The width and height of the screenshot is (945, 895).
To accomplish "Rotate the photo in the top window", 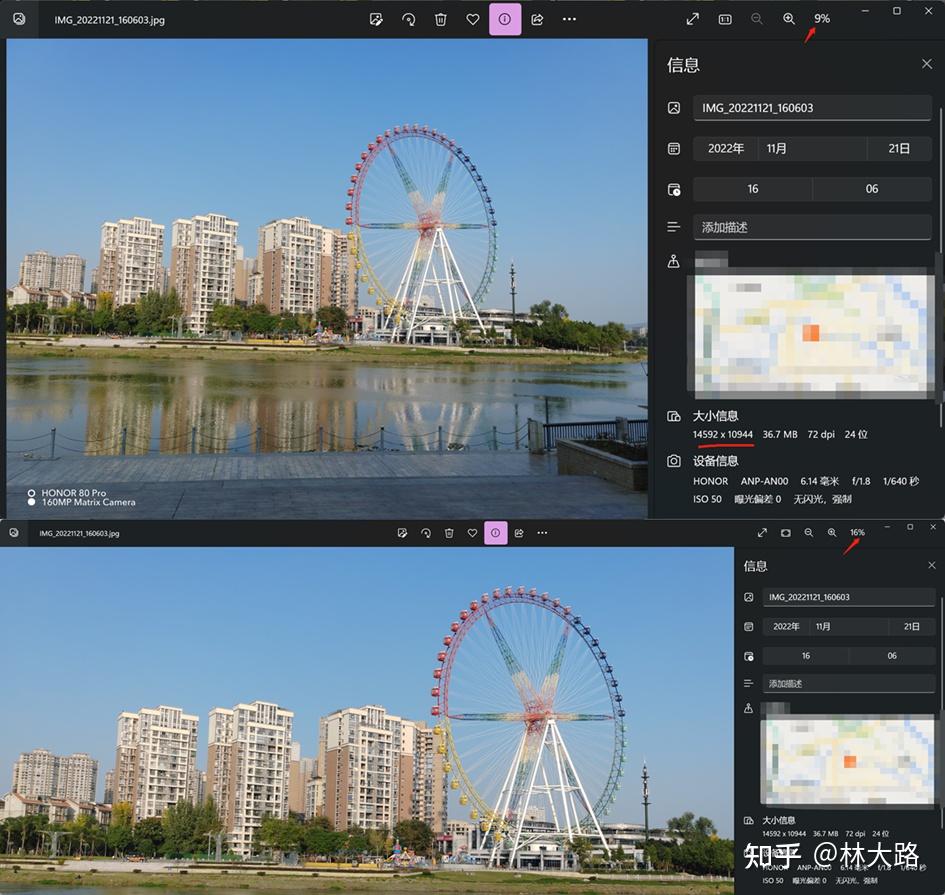I will pyautogui.click(x=409, y=19).
